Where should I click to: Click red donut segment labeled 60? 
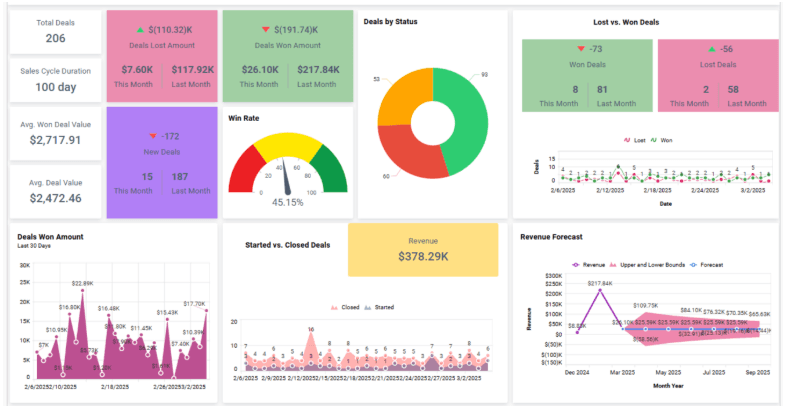[406, 154]
